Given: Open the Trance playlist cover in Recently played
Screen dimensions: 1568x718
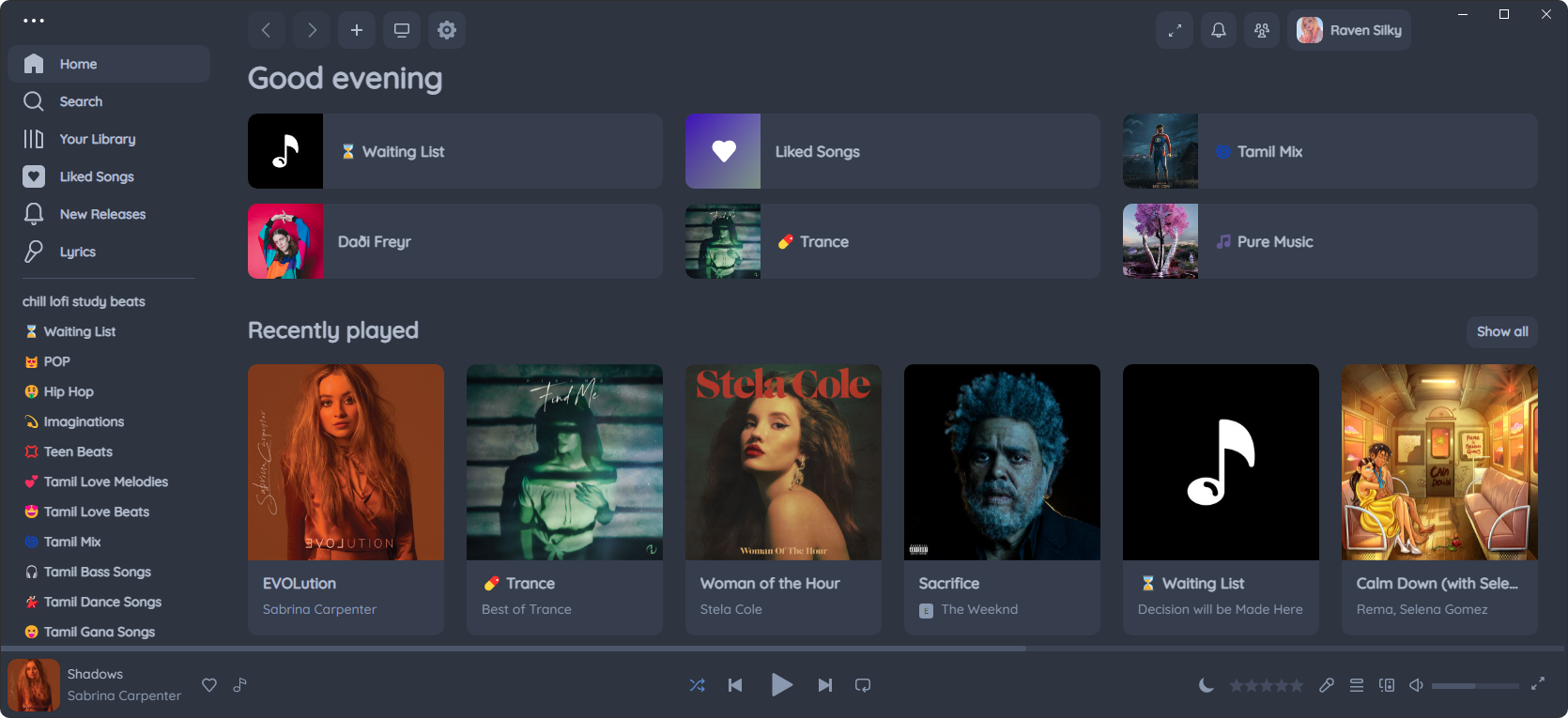Looking at the screenshot, I should point(564,462).
